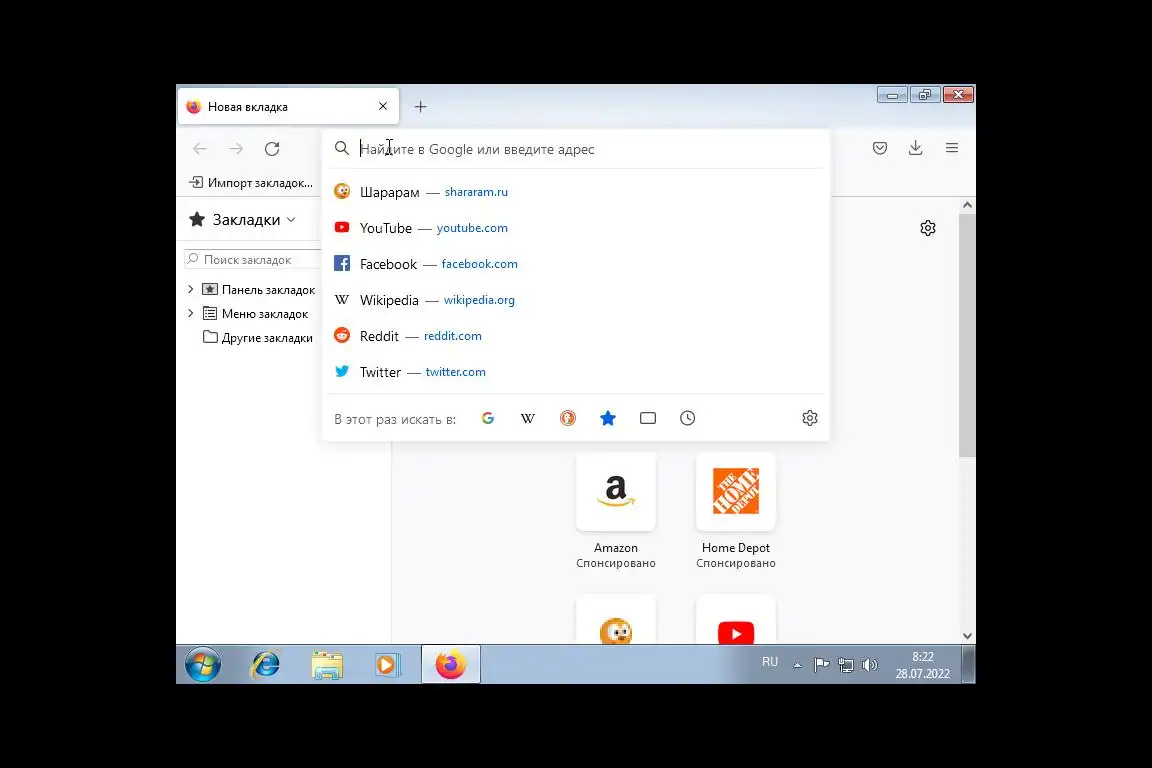Click the page scrollbar up arrow

(968, 205)
